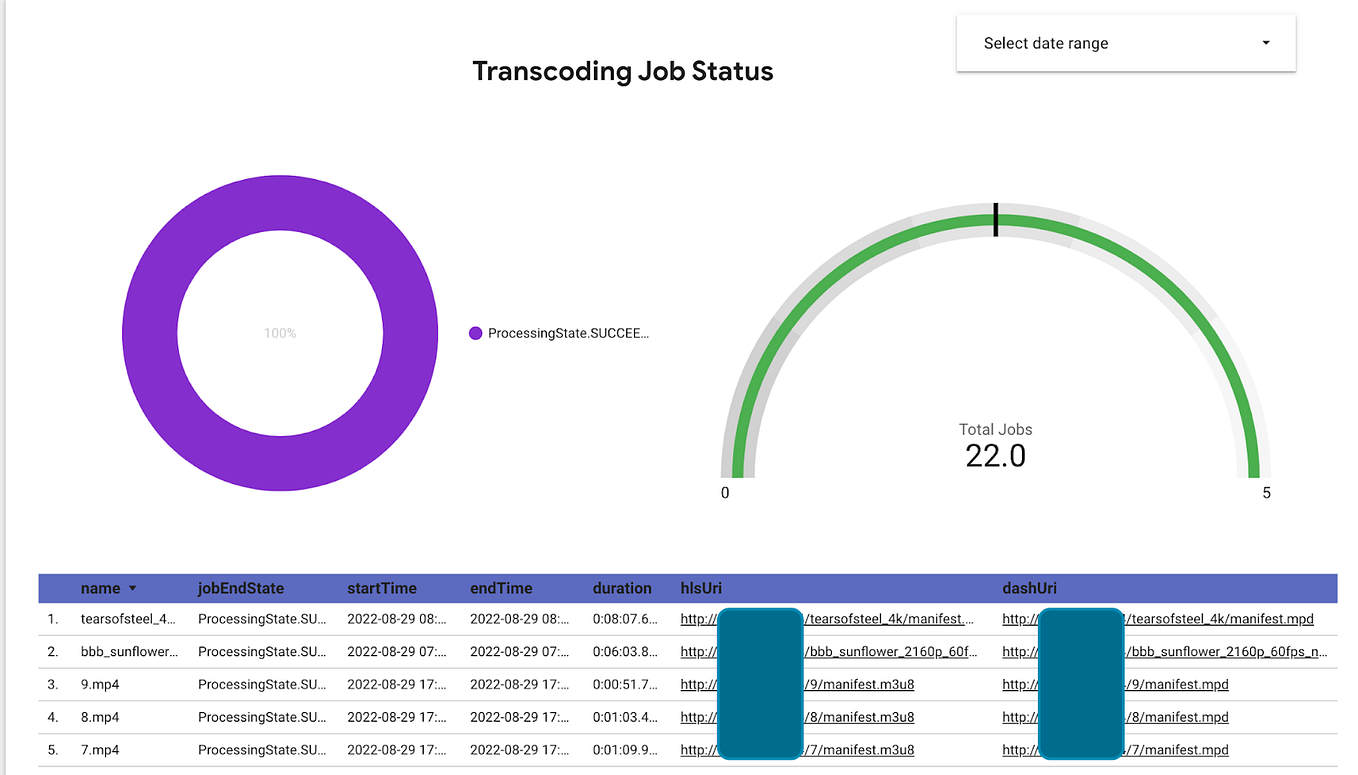1358x775 pixels.
Task: Click the black target marker on the gauge
Action: click(995, 220)
